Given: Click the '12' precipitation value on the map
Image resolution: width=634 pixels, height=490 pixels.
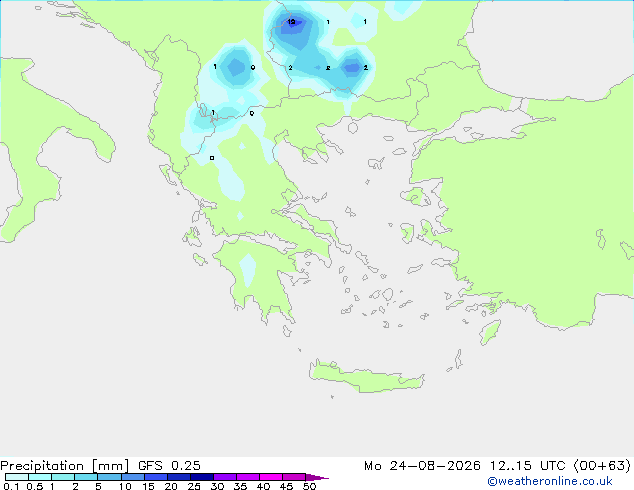Looking at the screenshot, I should [291, 22].
